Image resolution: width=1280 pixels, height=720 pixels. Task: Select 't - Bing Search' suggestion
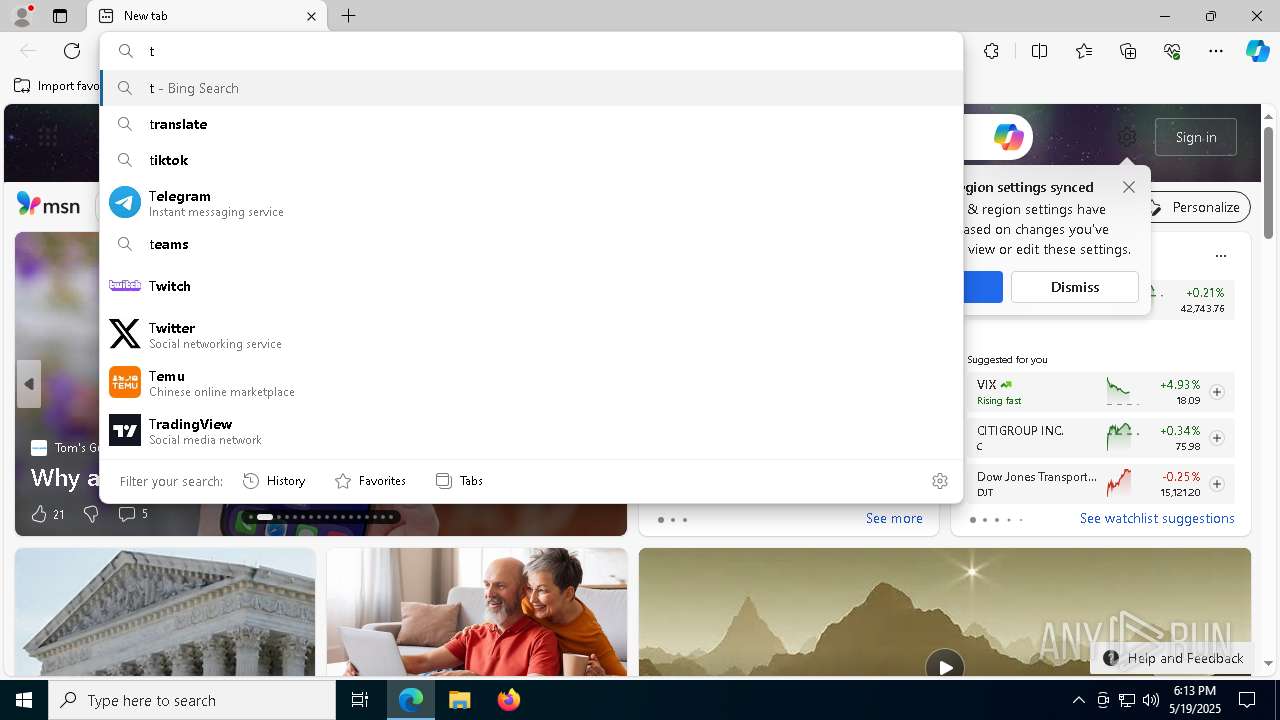click(531, 88)
